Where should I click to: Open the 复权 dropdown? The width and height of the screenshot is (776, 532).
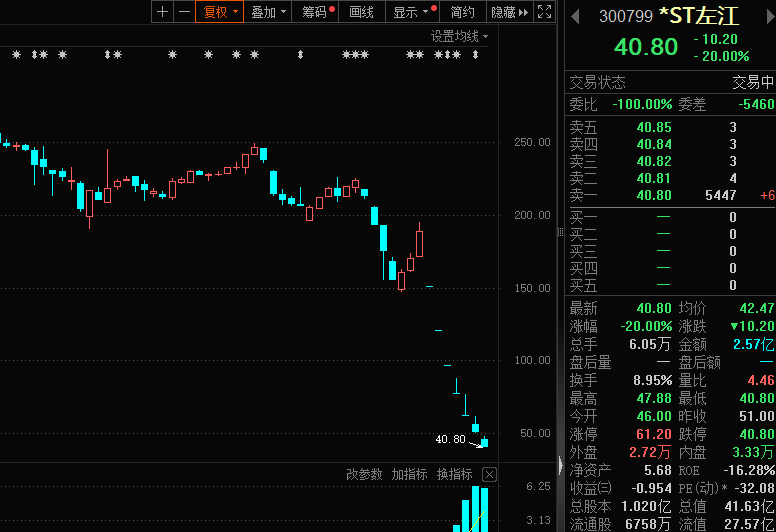[x=220, y=11]
